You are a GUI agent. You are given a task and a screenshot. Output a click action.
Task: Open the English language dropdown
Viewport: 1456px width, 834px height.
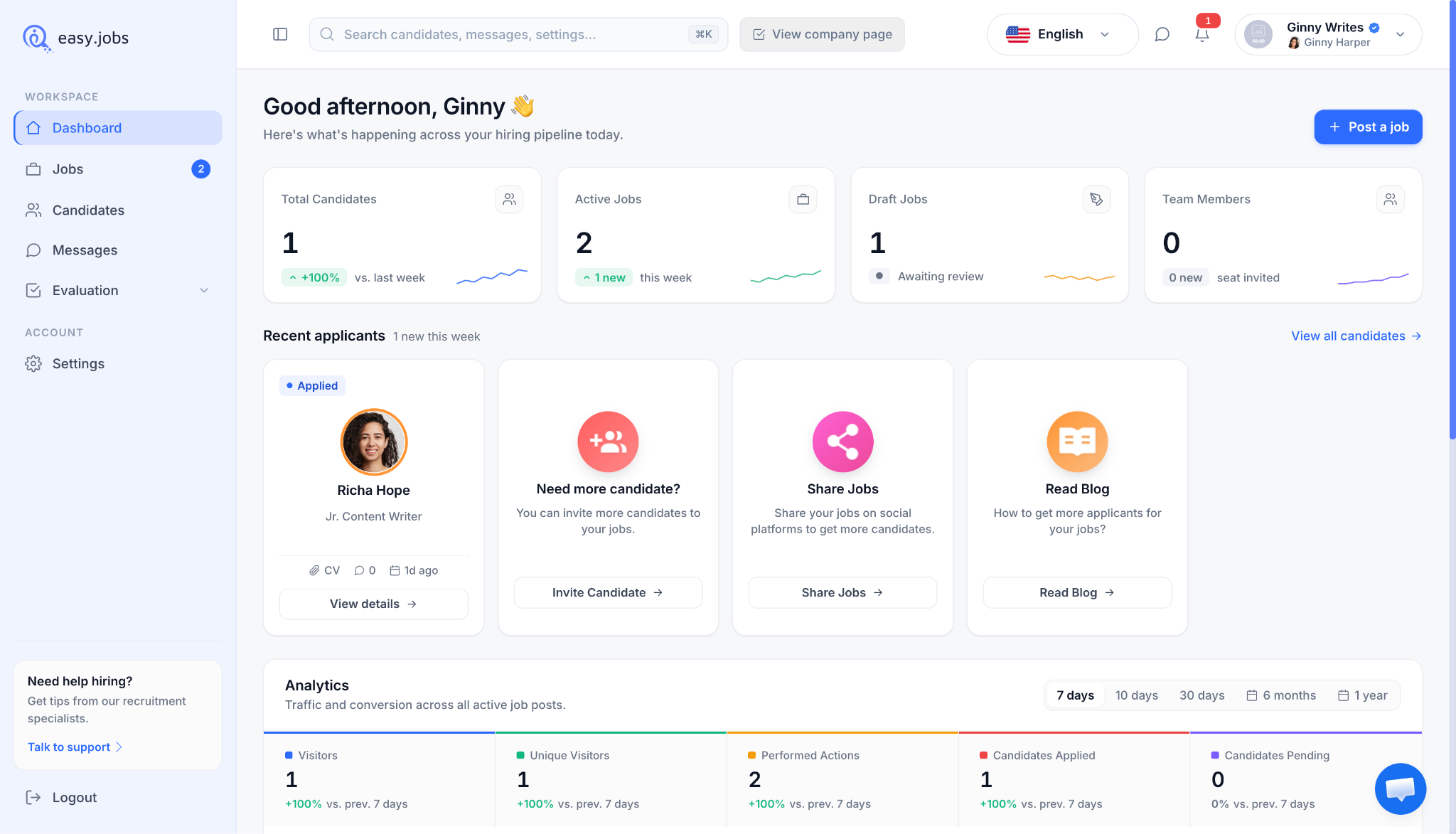[x=1062, y=34]
